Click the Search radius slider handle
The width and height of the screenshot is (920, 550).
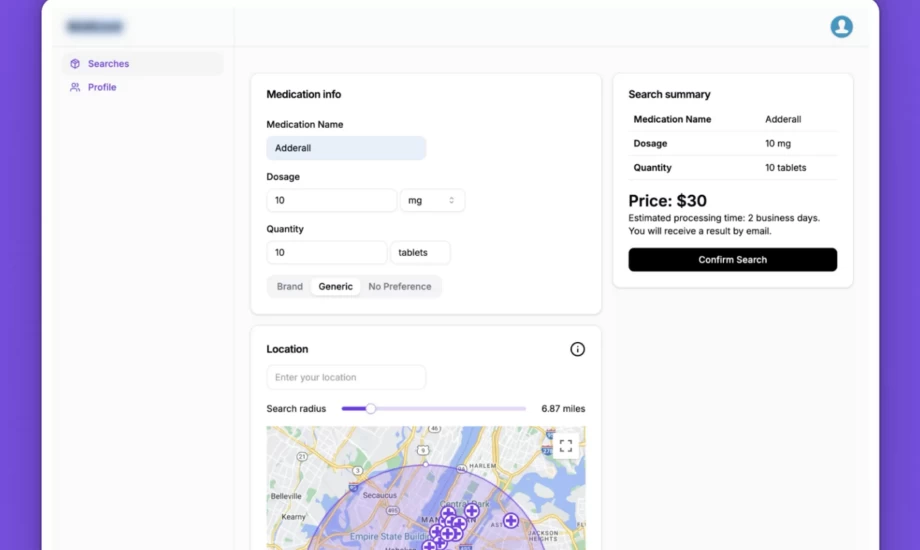coord(370,409)
